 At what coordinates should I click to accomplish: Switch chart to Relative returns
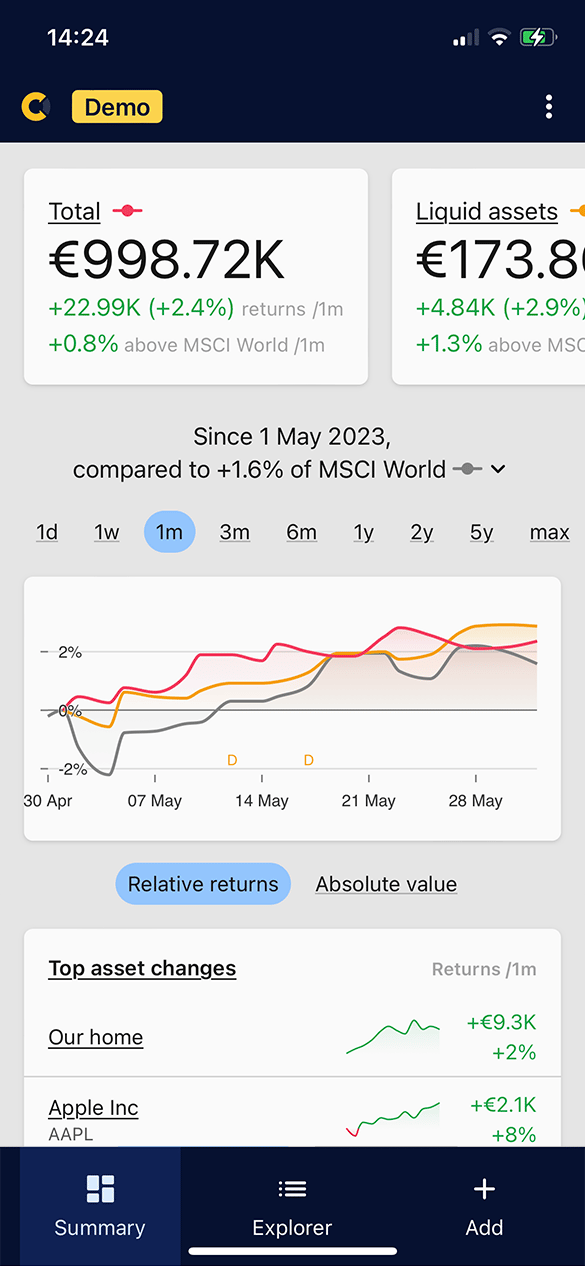pos(203,884)
